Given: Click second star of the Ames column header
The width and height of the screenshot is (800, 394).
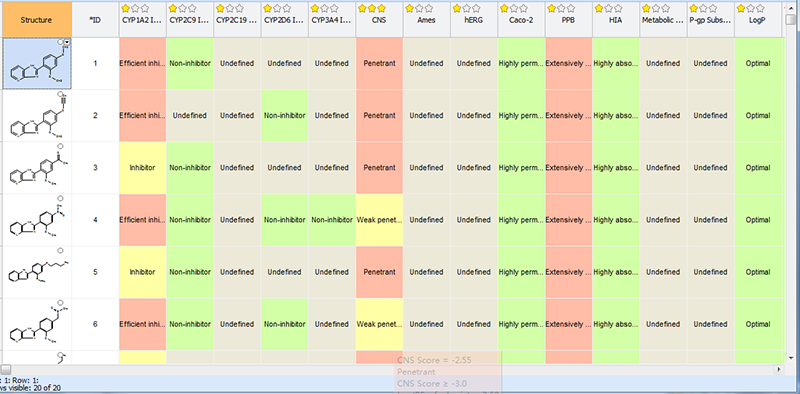Looking at the screenshot, I should click(419, 8).
